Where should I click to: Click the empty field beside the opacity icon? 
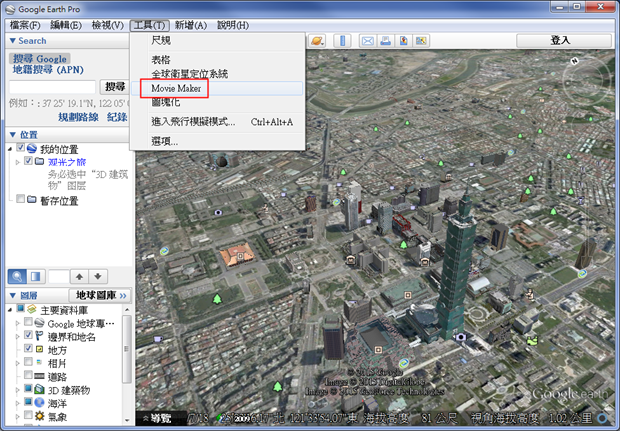coord(59,276)
